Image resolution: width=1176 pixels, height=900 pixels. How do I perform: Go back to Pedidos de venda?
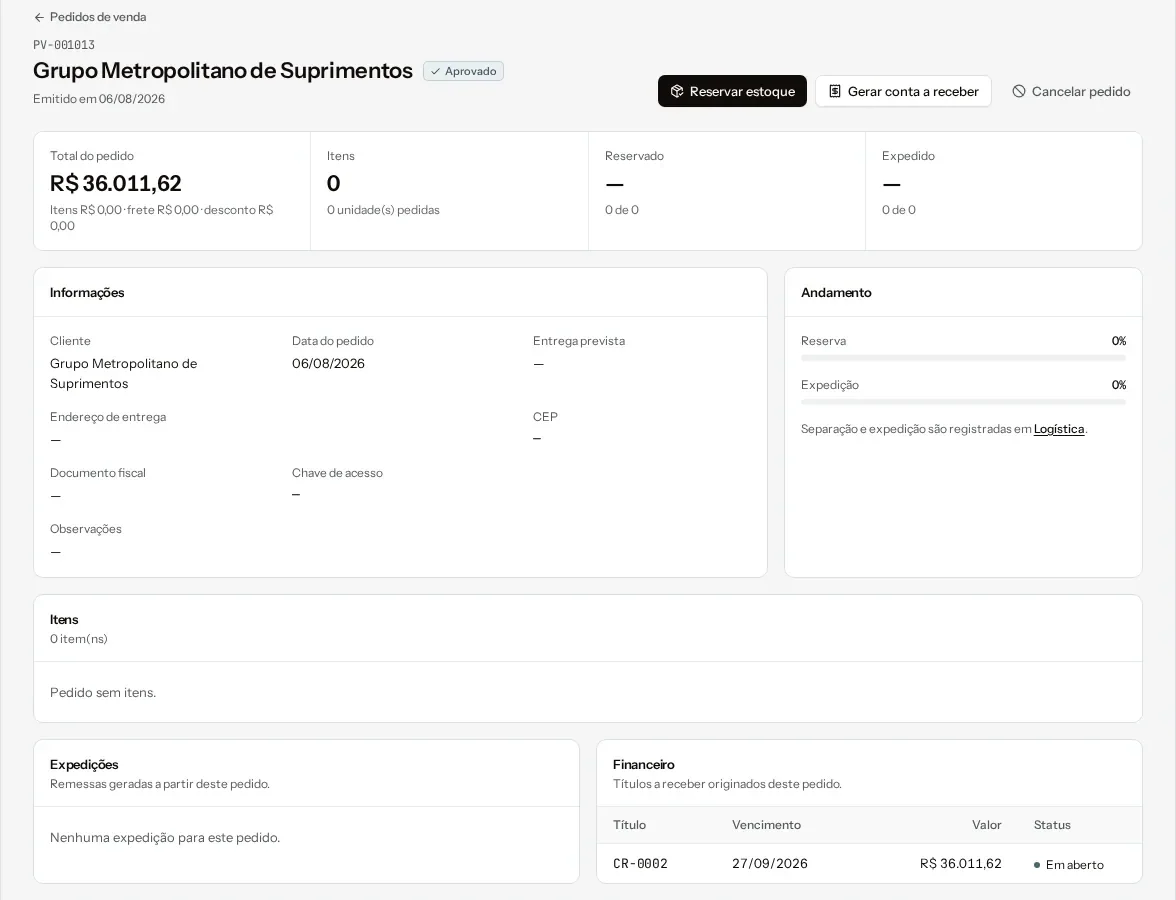click(90, 17)
